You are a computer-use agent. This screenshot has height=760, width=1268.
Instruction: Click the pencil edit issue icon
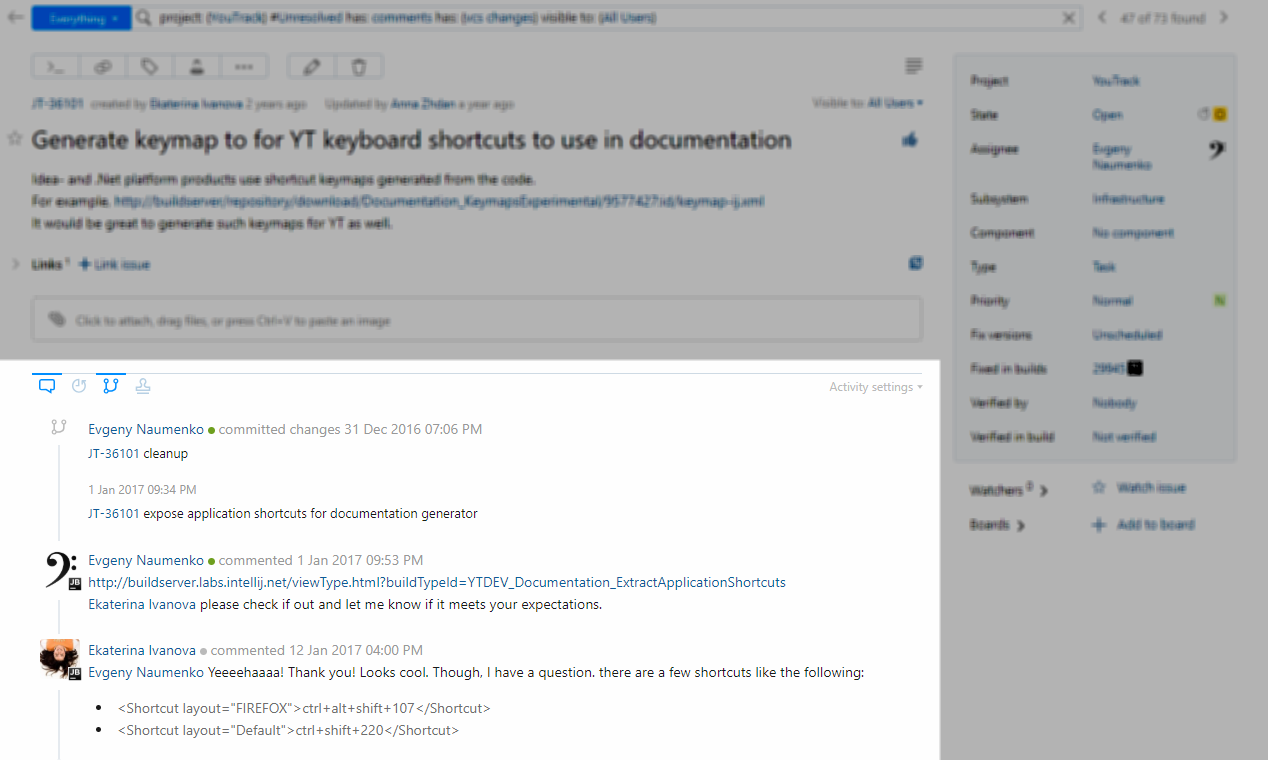(x=312, y=67)
